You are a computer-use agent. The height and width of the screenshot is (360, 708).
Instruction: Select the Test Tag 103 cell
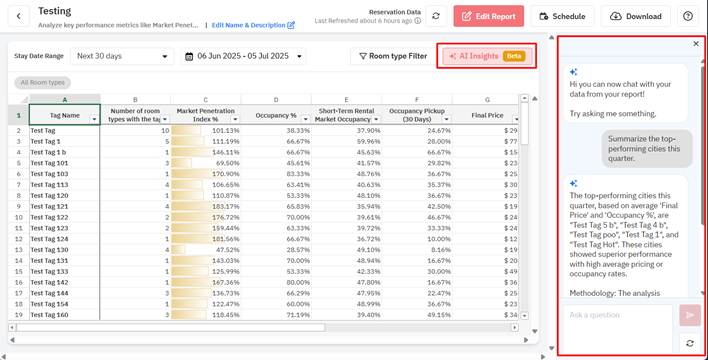[x=65, y=174]
